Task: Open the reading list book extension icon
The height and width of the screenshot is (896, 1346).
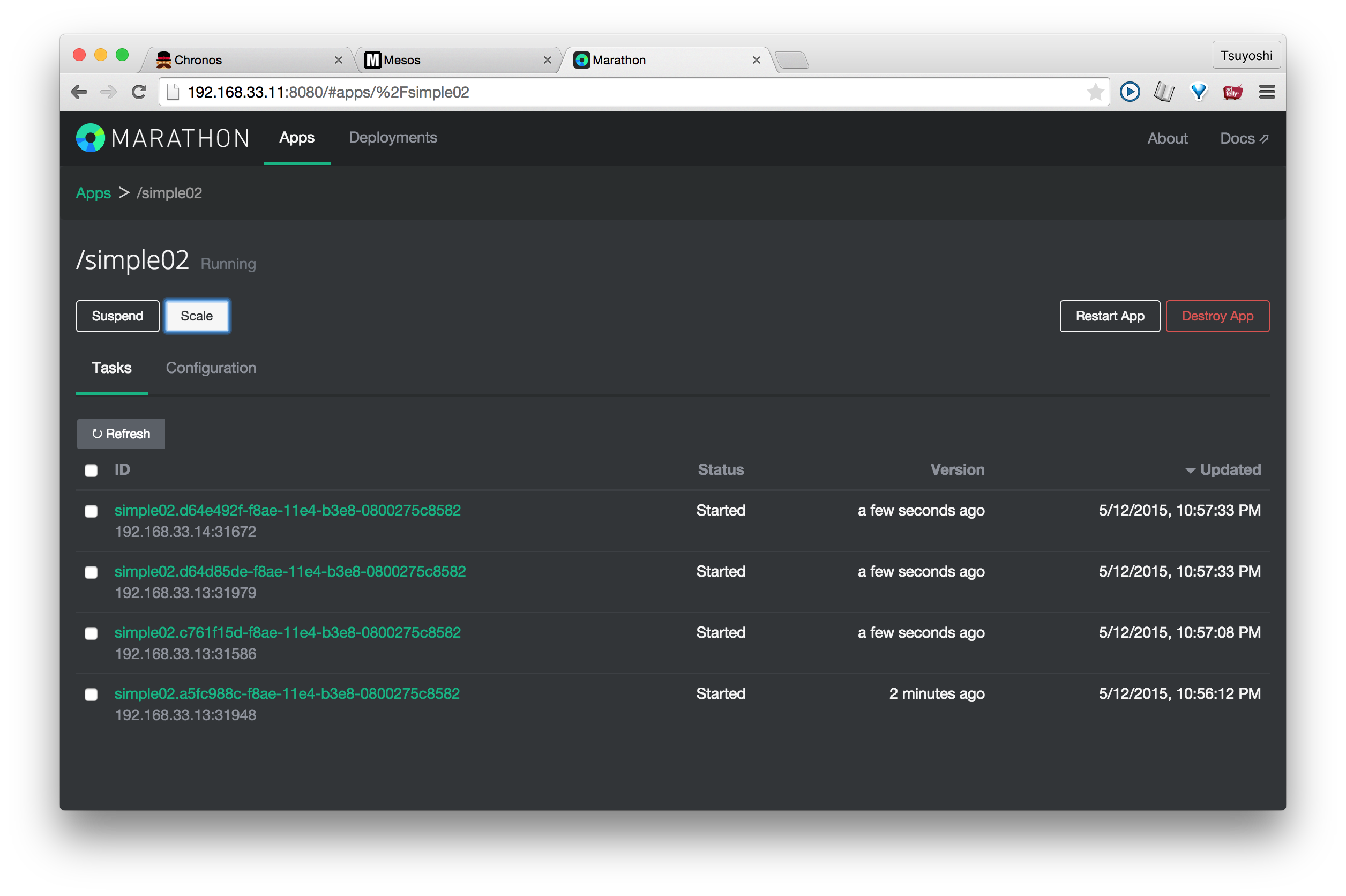Action: (1164, 92)
